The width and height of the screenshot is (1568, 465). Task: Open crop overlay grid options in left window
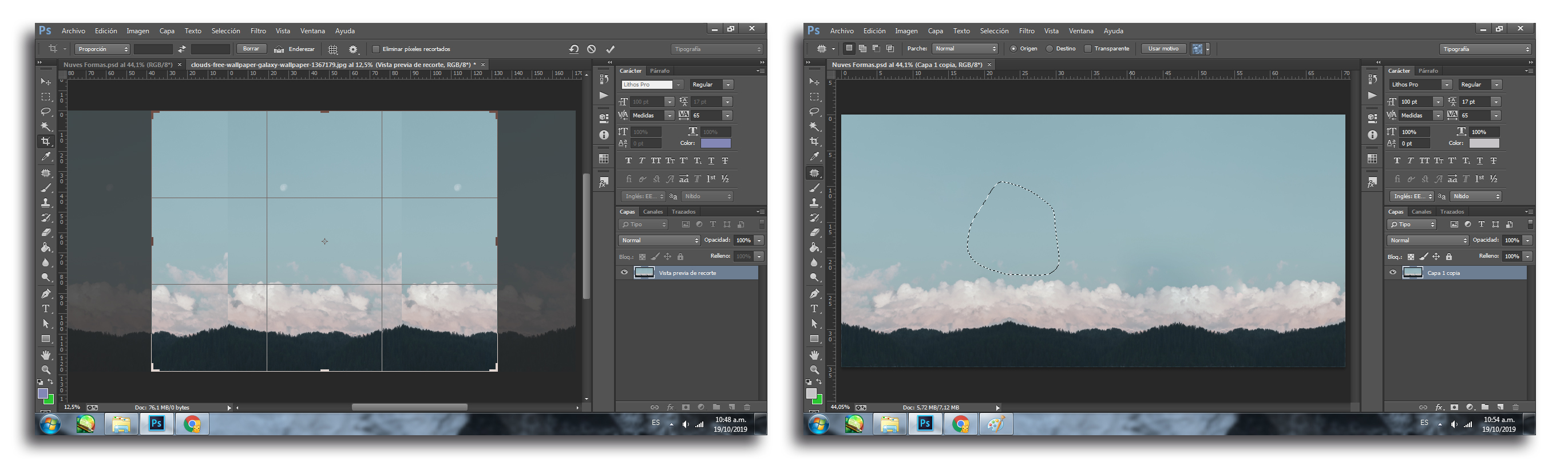pyautogui.click(x=333, y=49)
